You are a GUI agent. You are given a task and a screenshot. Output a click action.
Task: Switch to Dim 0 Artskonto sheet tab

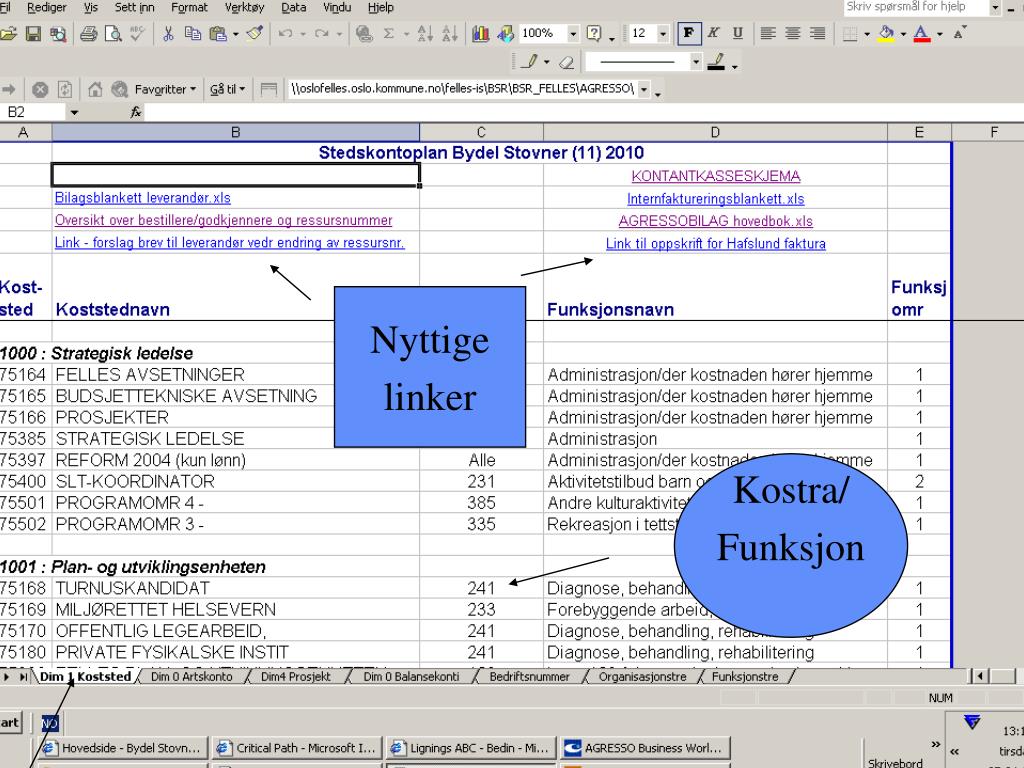191,677
